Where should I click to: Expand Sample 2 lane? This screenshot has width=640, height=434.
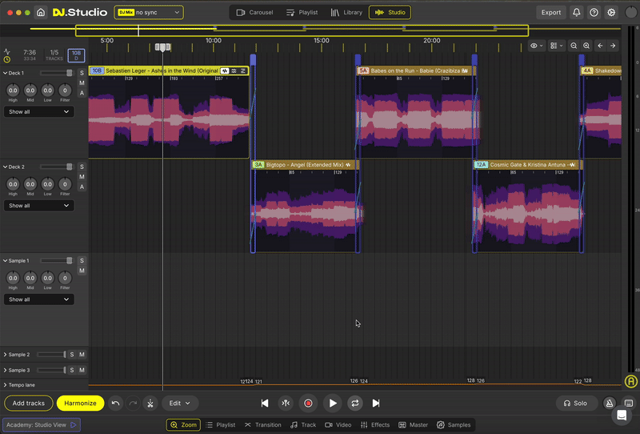[5, 354]
